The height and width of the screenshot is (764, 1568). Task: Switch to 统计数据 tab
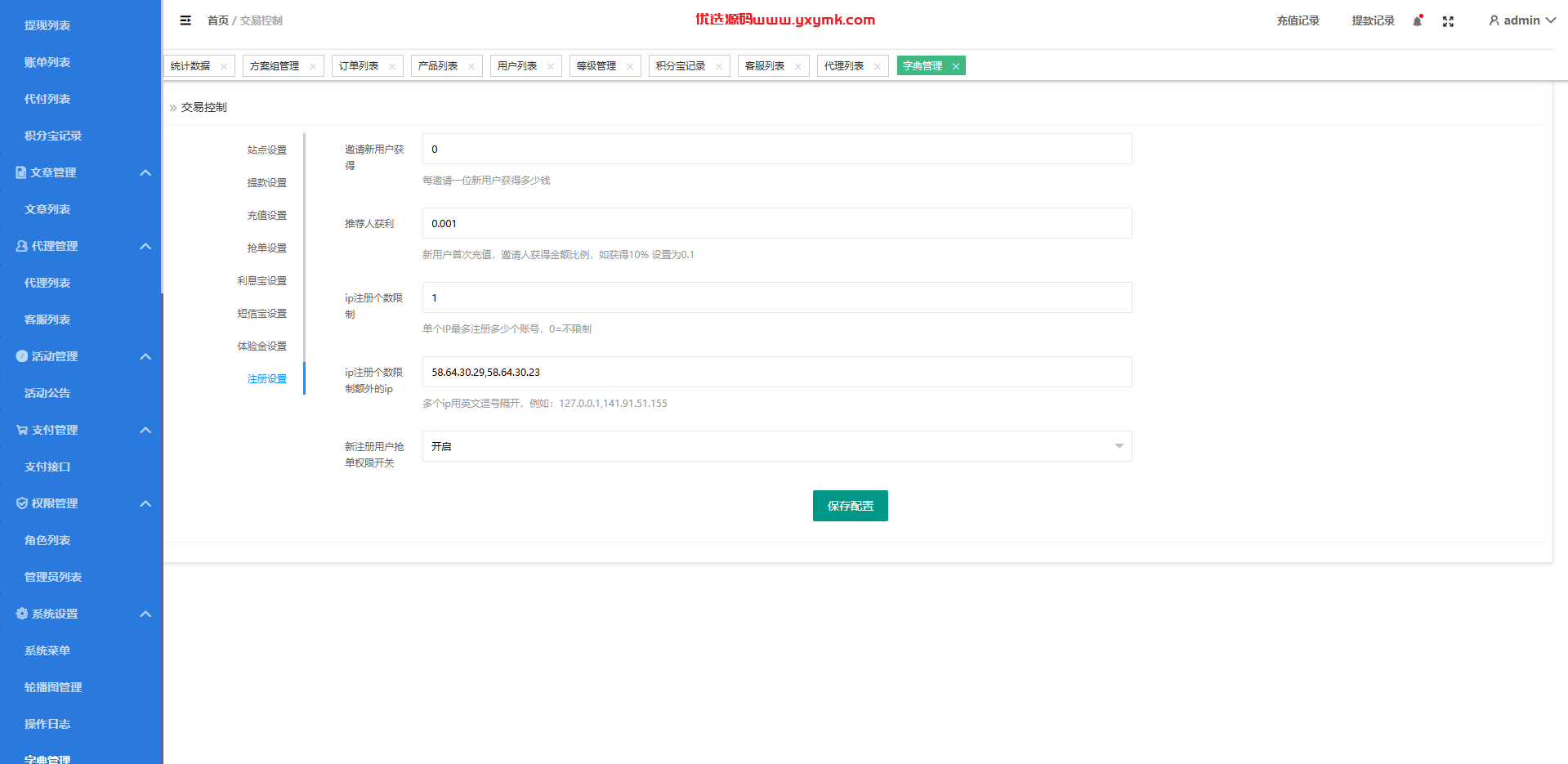tap(190, 66)
